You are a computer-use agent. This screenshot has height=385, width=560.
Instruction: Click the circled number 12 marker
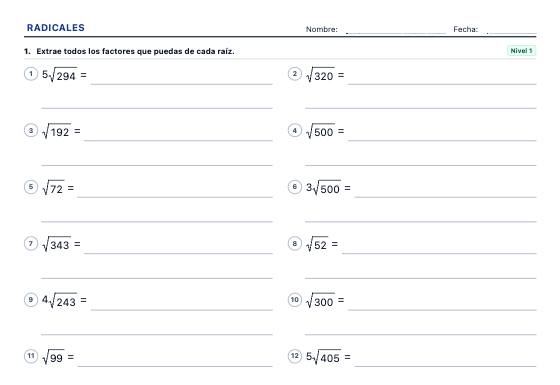295,356
